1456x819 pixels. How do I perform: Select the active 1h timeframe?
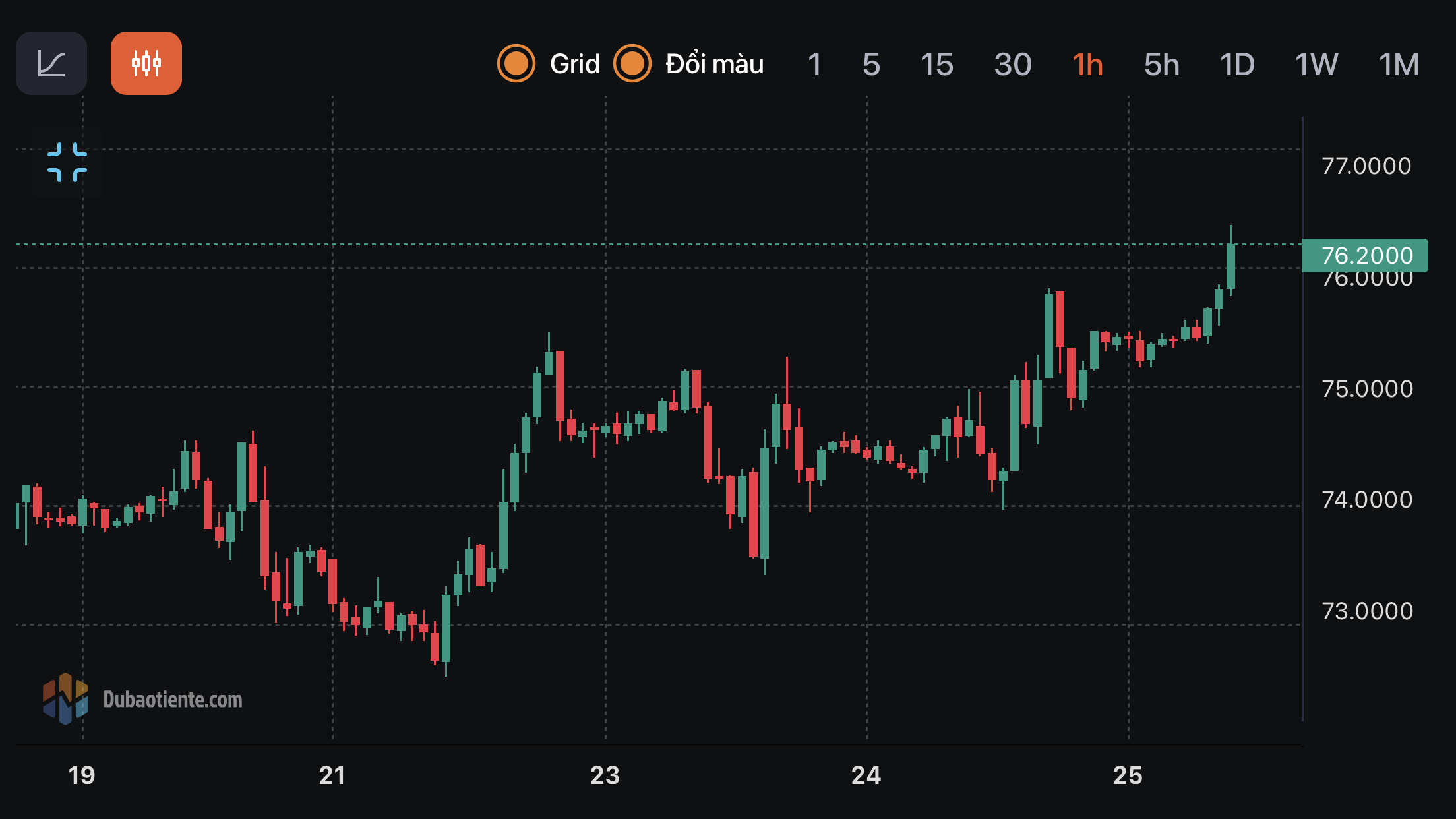(1087, 65)
